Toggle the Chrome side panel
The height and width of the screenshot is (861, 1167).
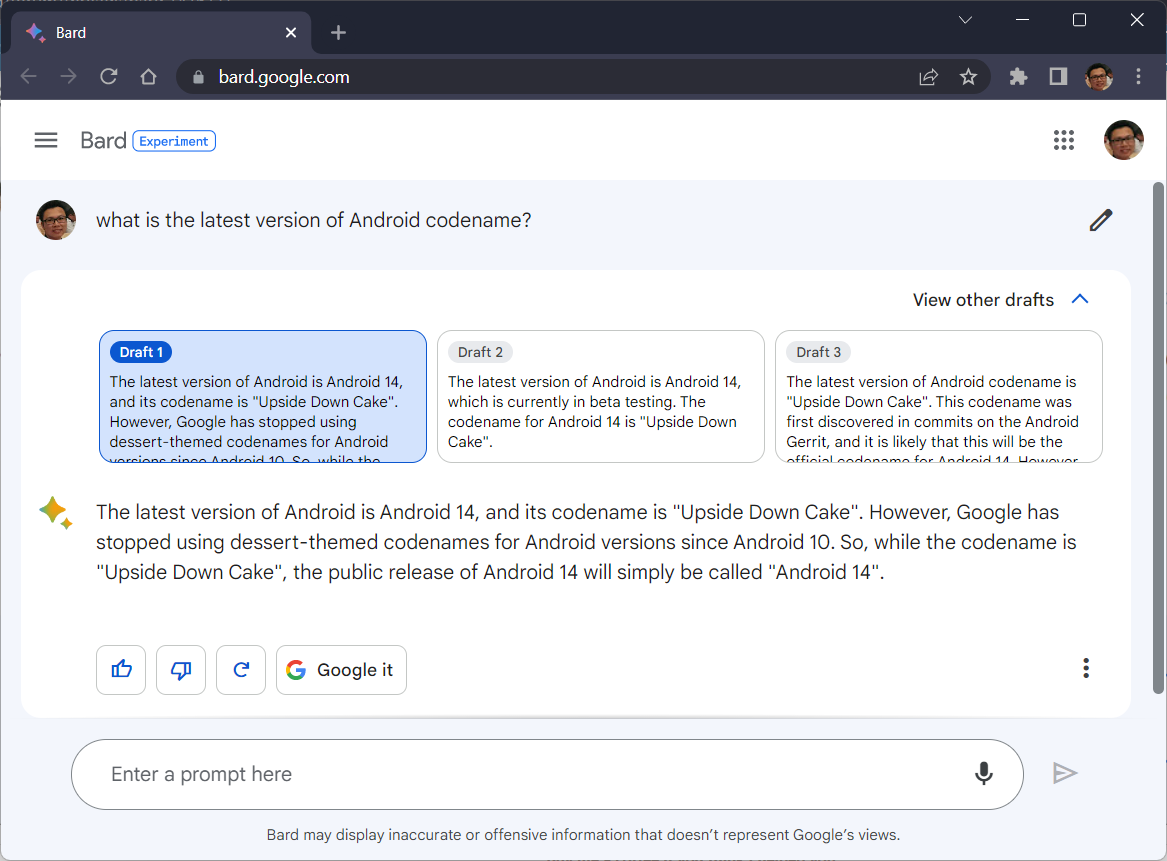(x=1058, y=77)
